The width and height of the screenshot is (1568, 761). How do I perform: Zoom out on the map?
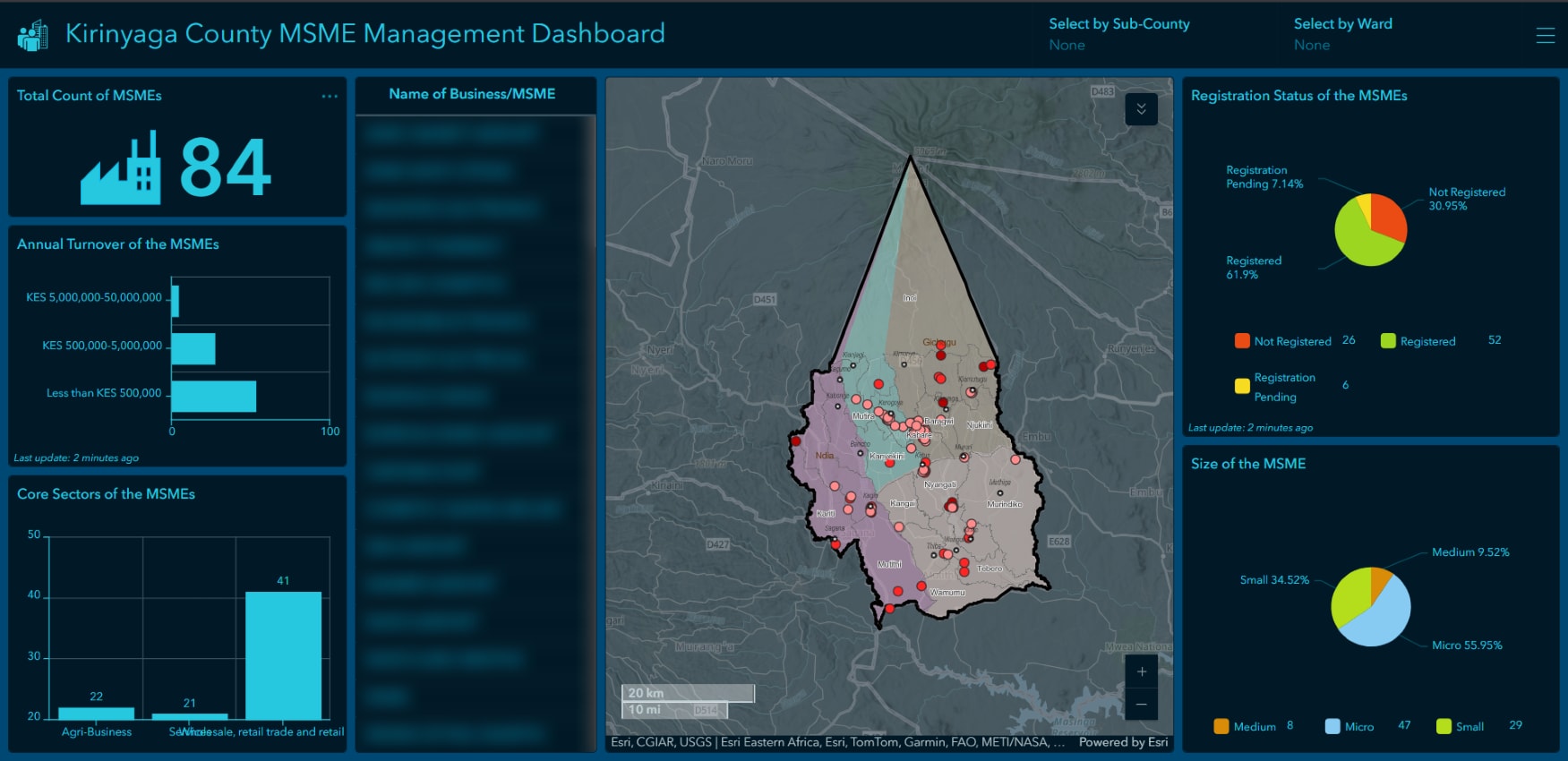(1142, 705)
